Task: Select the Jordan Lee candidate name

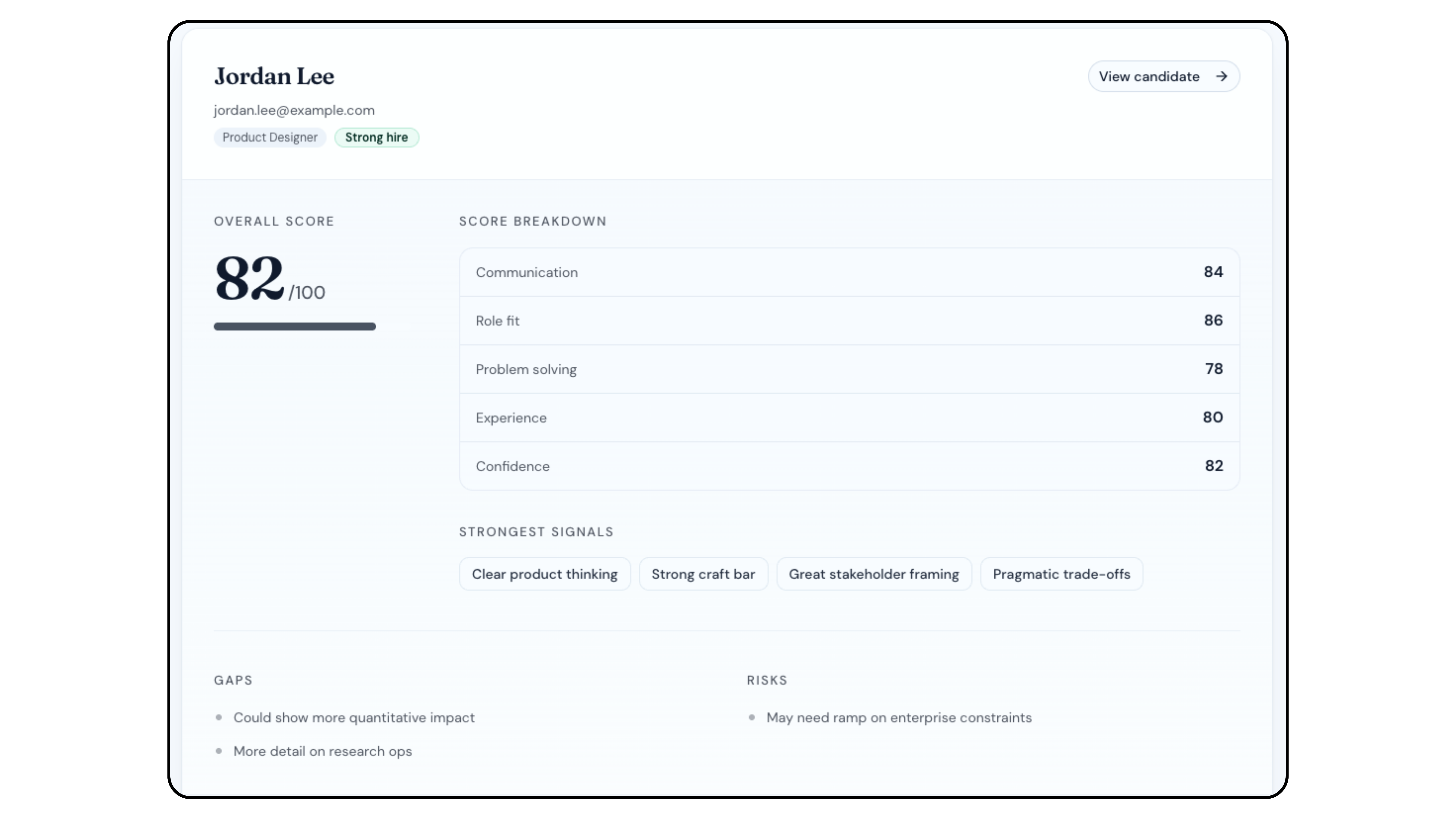Action: (273, 76)
